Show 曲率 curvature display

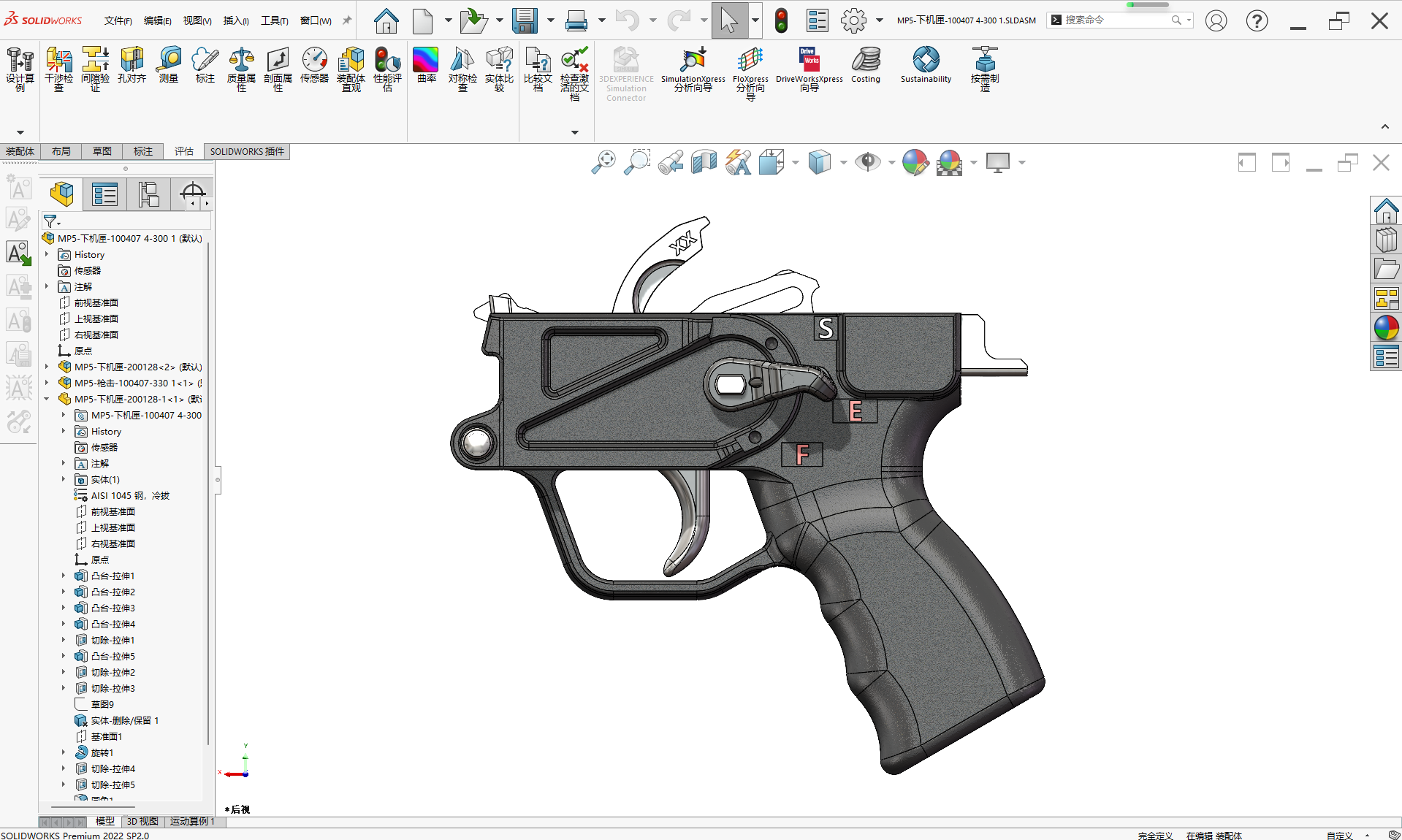(x=426, y=64)
